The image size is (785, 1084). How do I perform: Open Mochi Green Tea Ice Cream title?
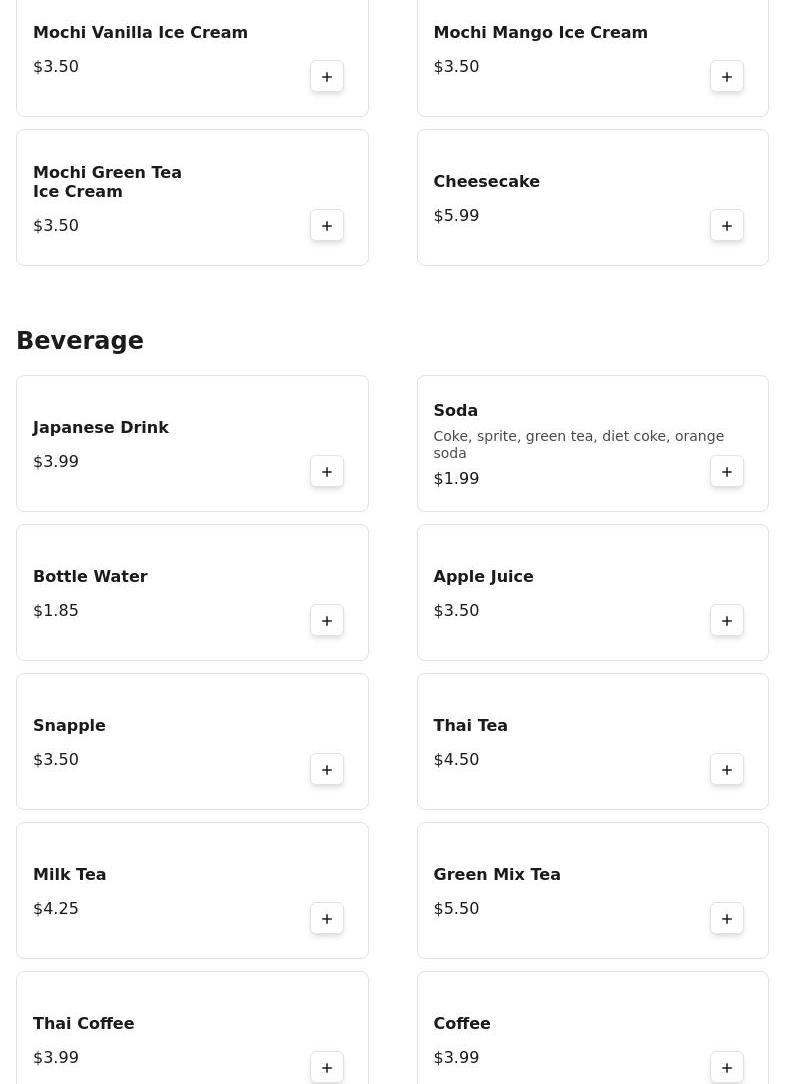(107, 182)
